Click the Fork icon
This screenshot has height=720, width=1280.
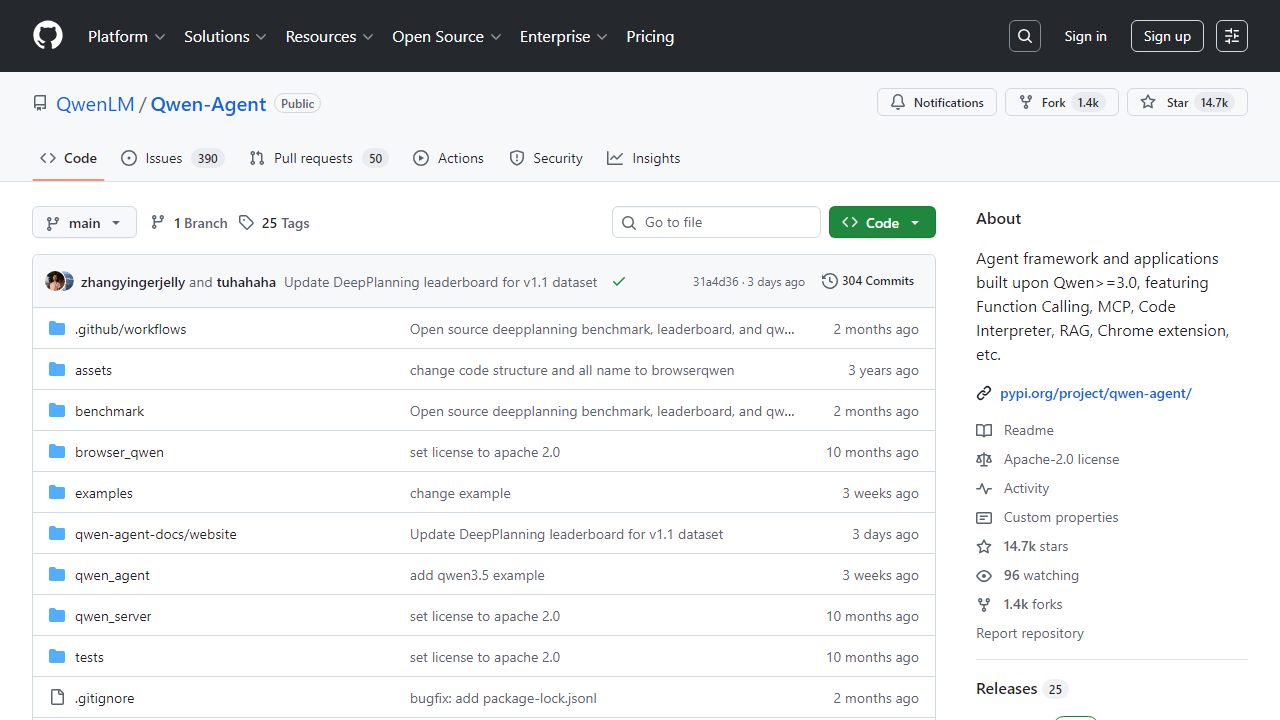(1026, 102)
